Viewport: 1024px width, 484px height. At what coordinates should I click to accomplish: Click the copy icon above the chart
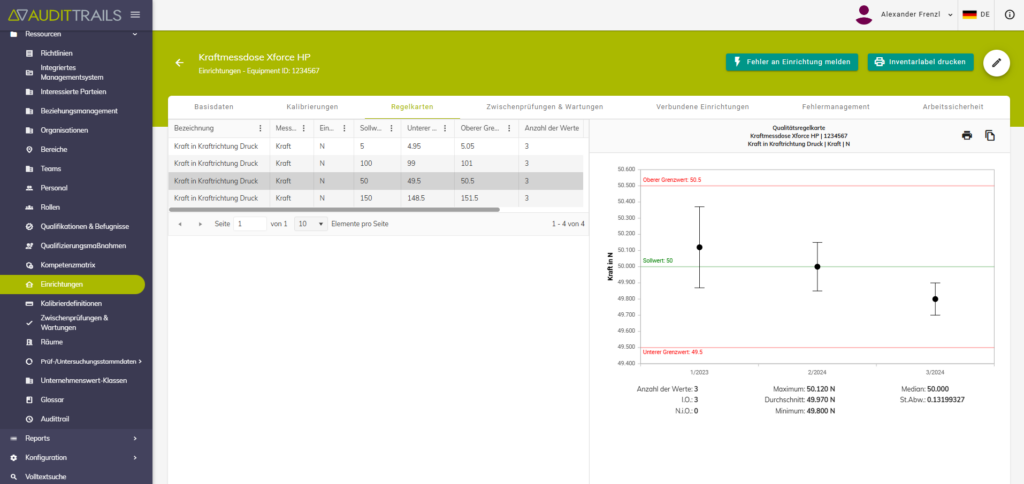(x=990, y=135)
